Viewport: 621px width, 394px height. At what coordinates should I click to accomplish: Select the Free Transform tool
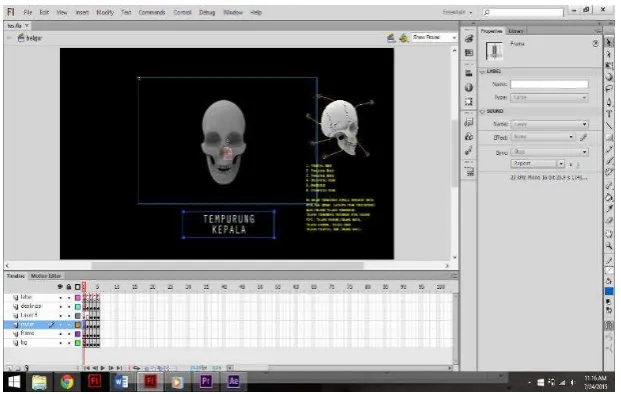pyautogui.click(x=609, y=65)
